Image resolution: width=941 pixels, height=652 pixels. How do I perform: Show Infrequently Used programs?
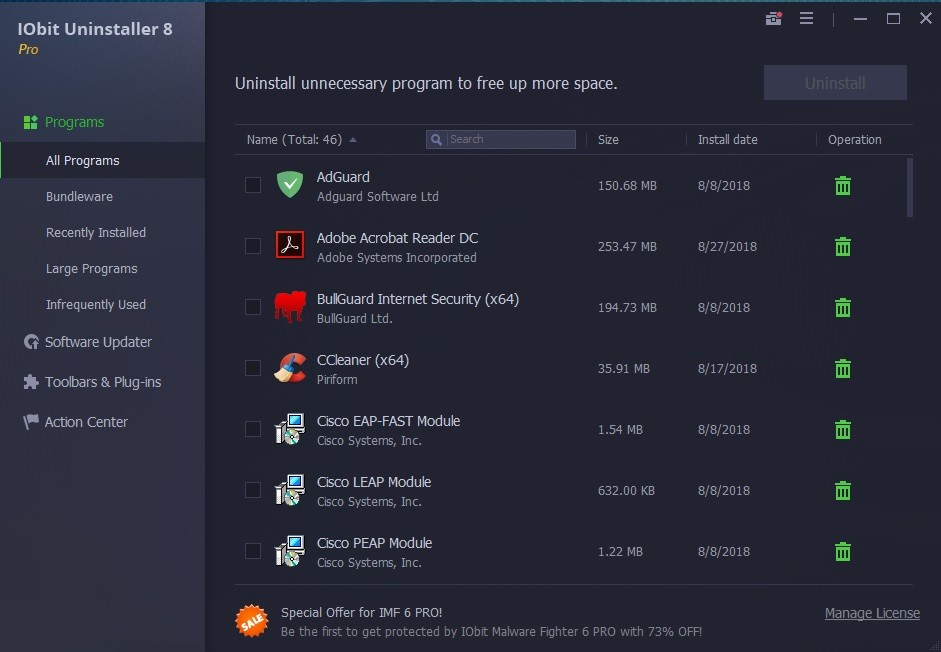click(x=95, y=304)
